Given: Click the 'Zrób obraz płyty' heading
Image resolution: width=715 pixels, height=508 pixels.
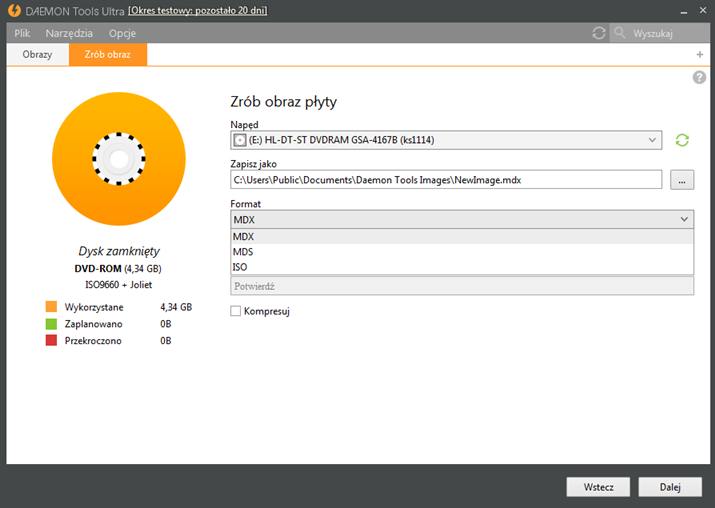Looking at the screenshot, I should (x=283, y=101).
